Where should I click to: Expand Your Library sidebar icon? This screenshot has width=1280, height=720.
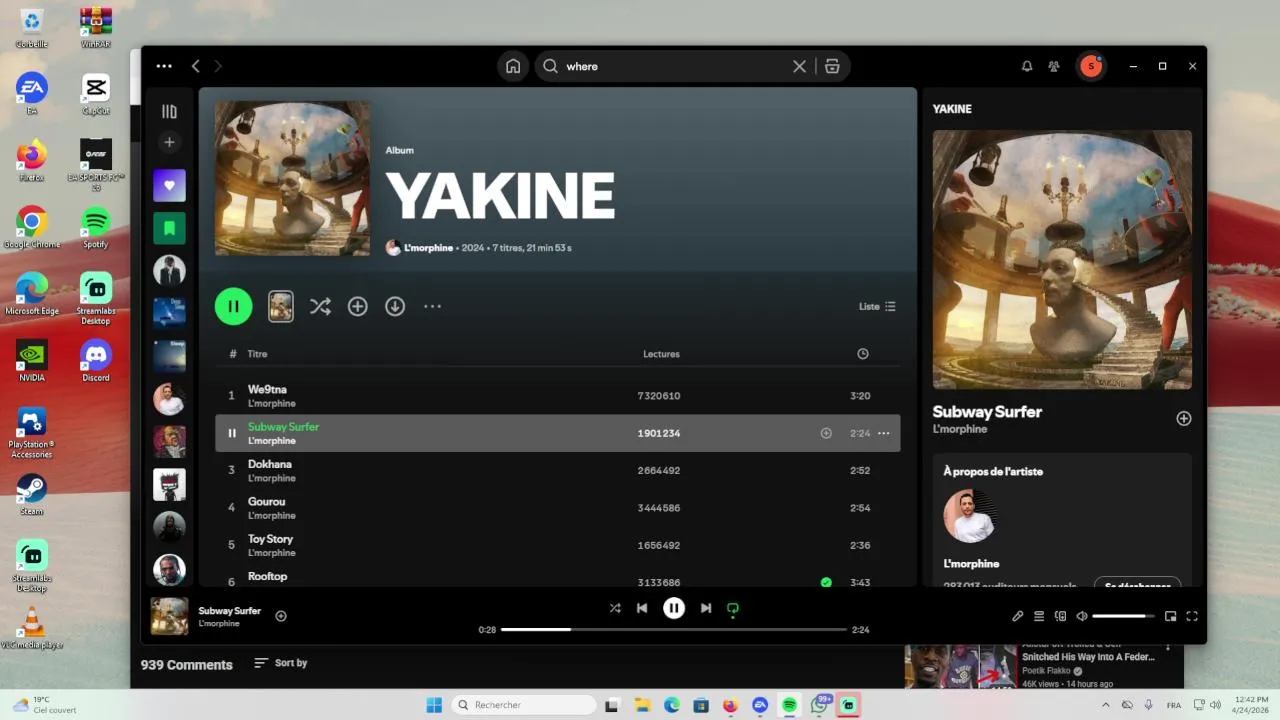(x=169, y=111)
